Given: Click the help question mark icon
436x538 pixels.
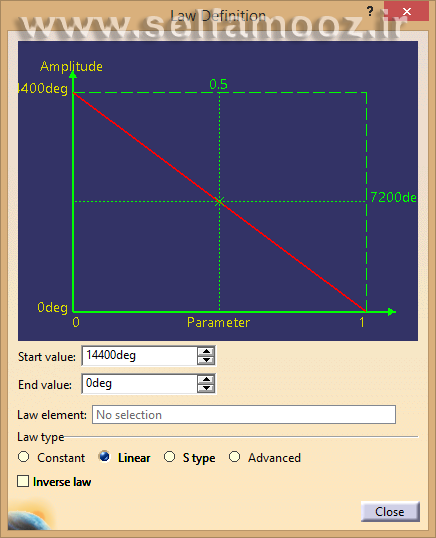Looking at the screenshot, I should pyautogui.click(x=370, y=11).
